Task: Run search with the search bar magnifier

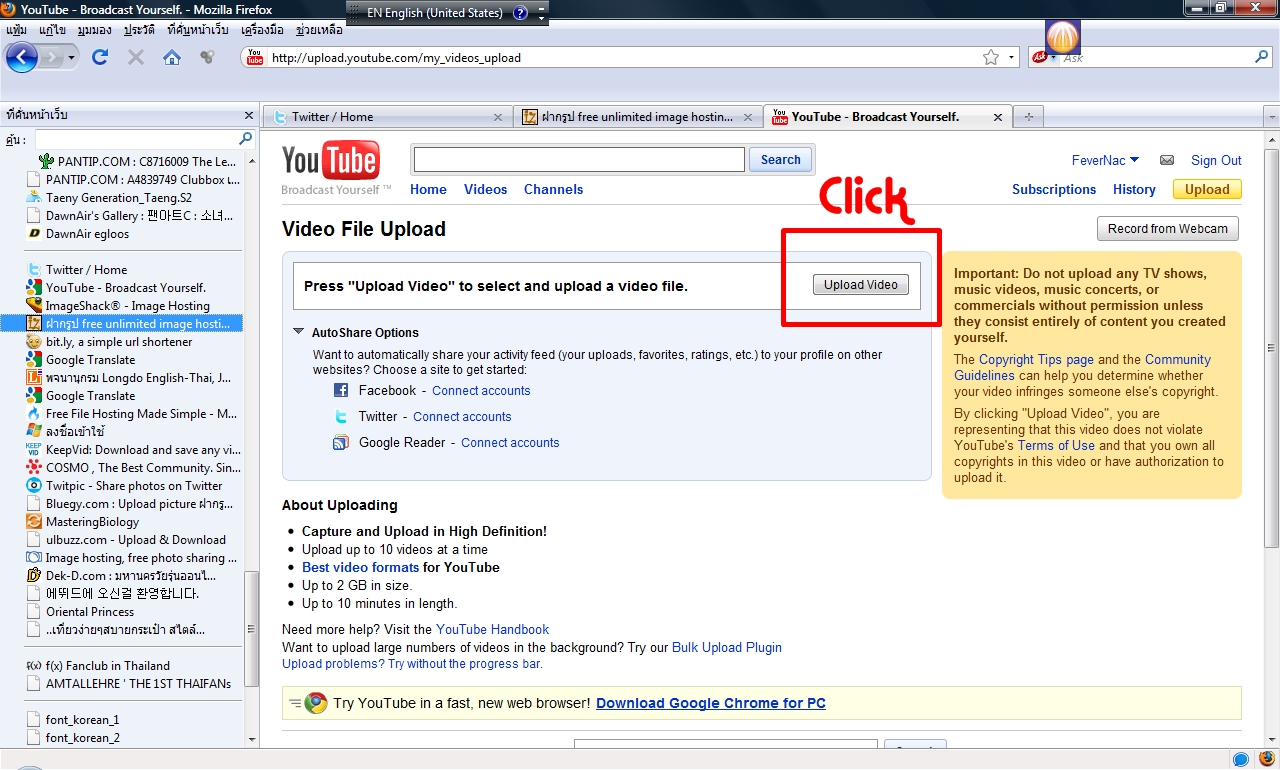Action: tap(1262, 57)
